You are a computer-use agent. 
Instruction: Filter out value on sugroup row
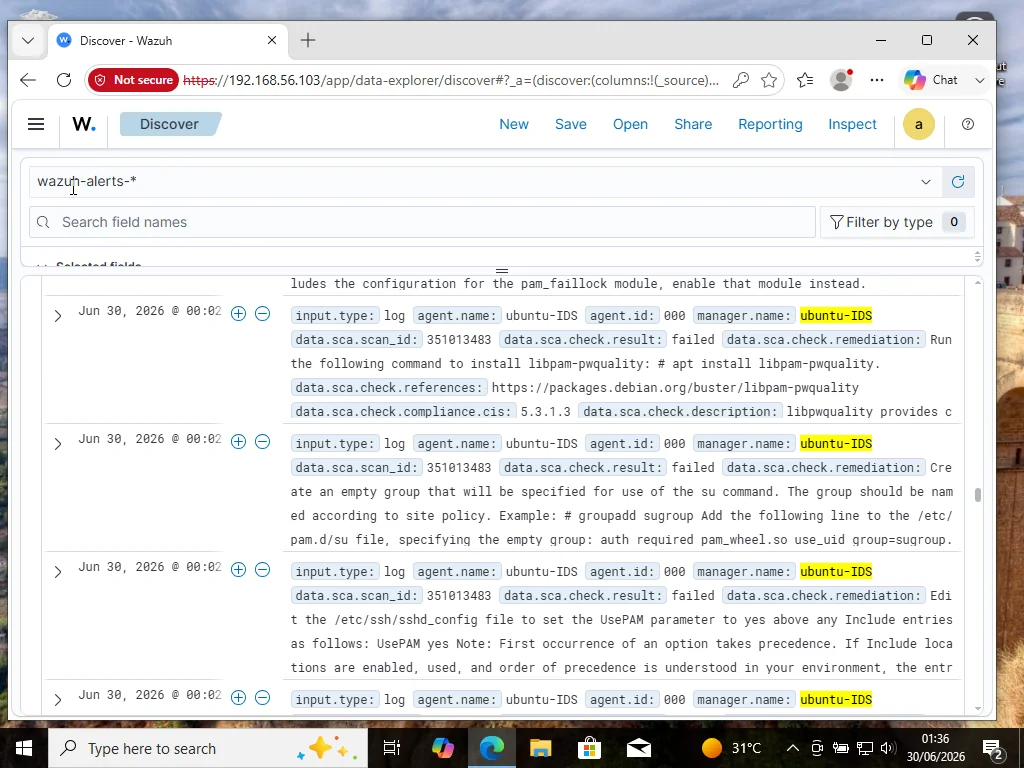[x=263, y=442]
